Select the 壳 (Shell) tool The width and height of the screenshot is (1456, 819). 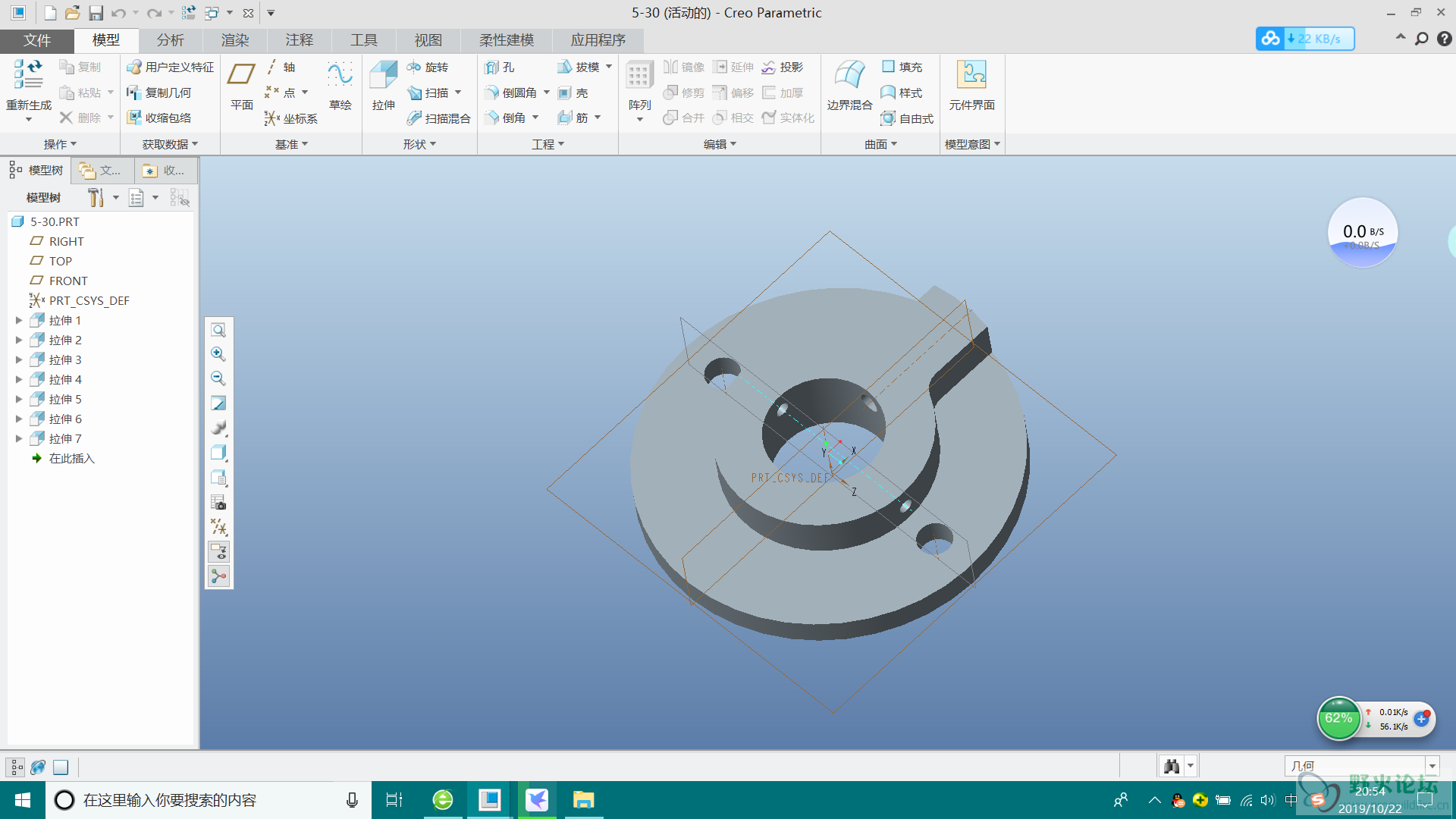click(x=573, y=93)
